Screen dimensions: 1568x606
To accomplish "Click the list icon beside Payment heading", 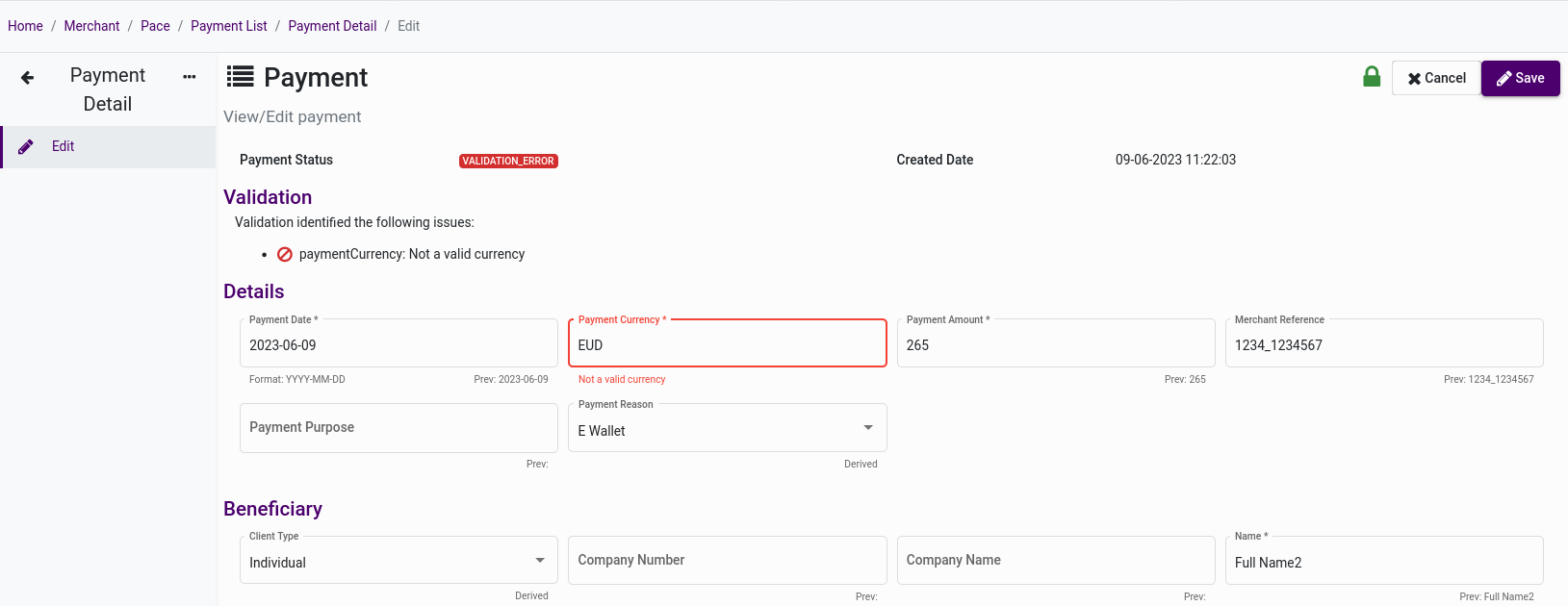I will pos(241,77).
